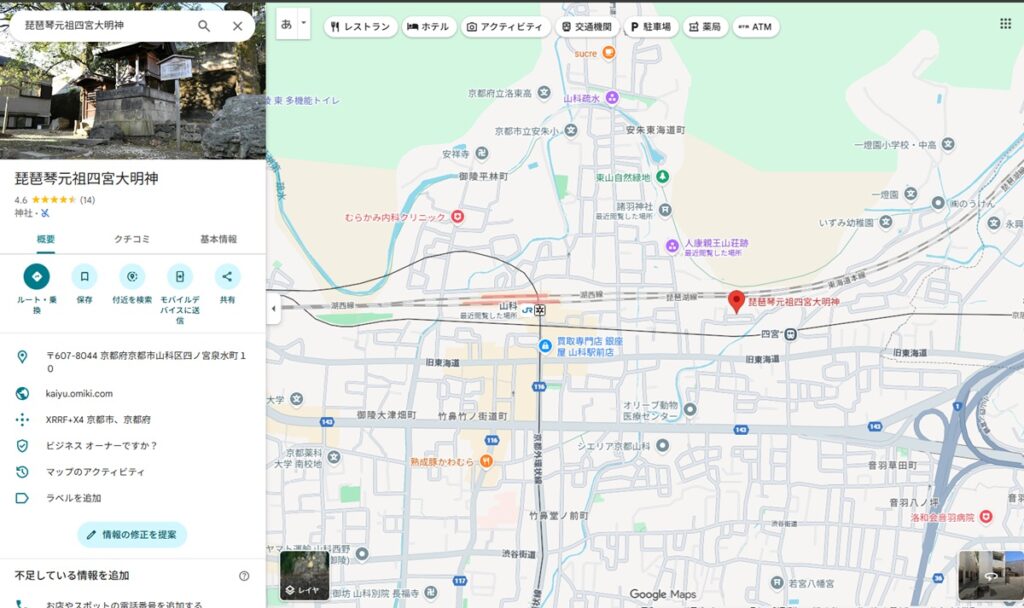Toggle the レイヤ map layers view
Image resolution: width=1024 pixels, height=608 pixels.
point(304,576)
